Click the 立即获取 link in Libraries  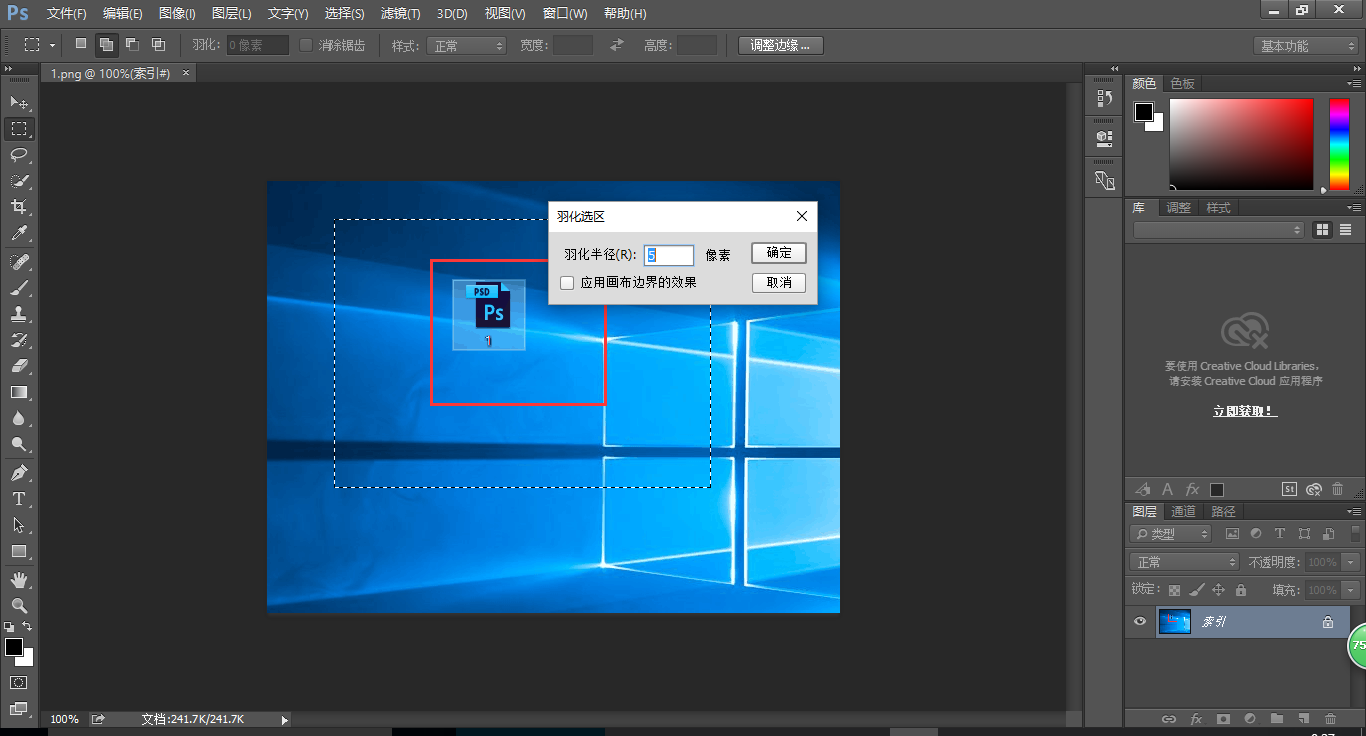coord(1245,411)
